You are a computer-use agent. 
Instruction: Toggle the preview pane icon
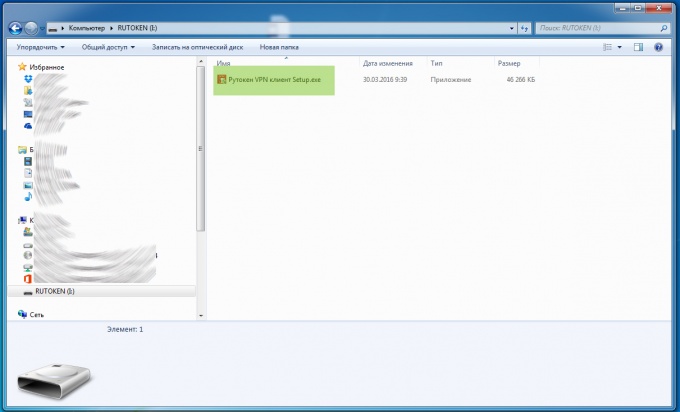(638, 47)
